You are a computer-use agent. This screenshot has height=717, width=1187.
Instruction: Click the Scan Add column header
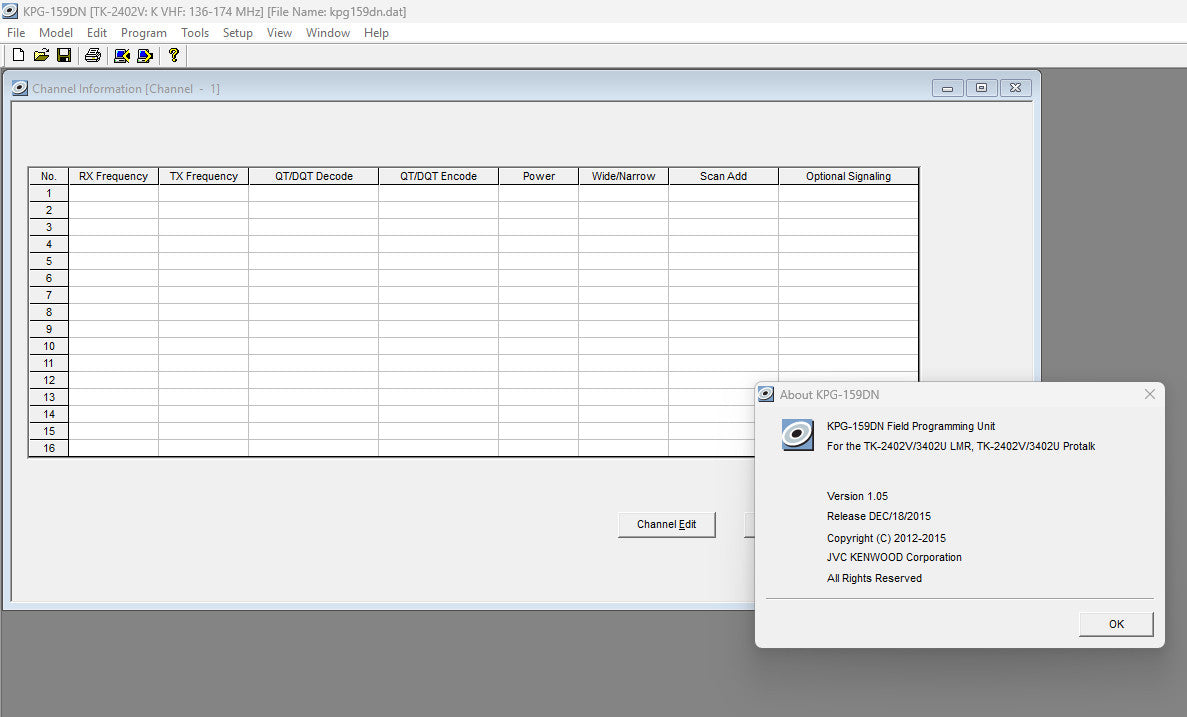point(723,176)
